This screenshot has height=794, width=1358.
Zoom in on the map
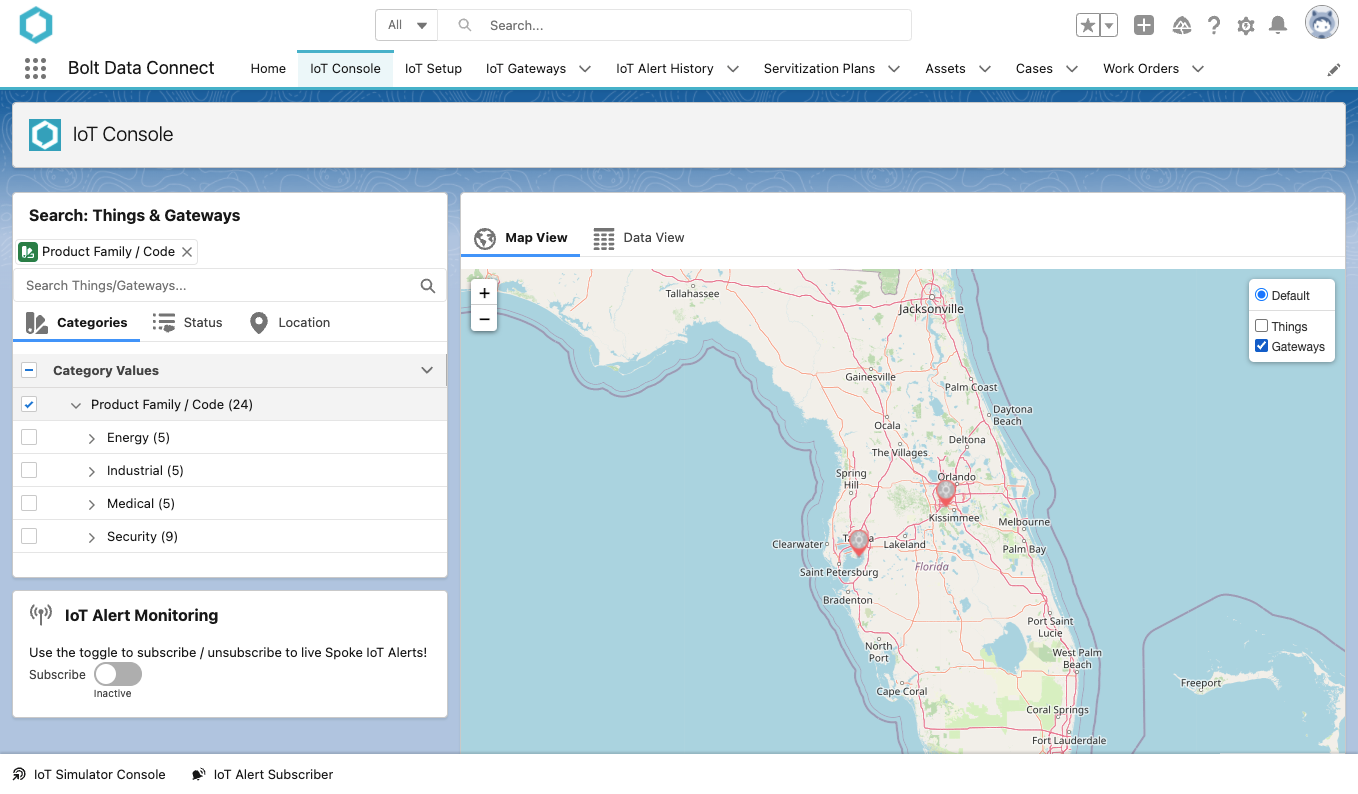(484, 294)
